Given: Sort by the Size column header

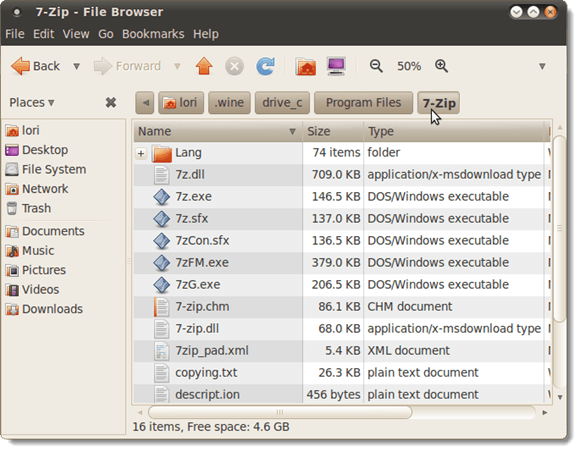Looking at the screenshot, I should pos(333,131).
